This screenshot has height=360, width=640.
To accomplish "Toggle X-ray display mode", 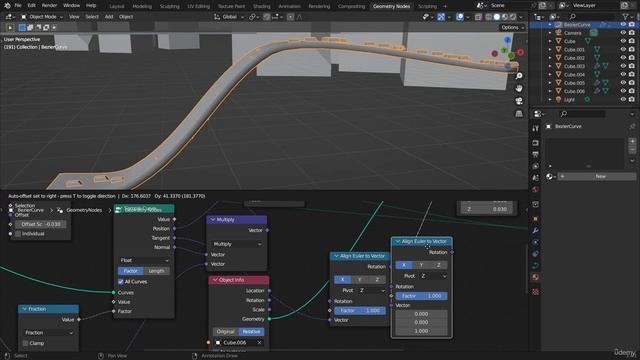I will (x=478, y=17).
